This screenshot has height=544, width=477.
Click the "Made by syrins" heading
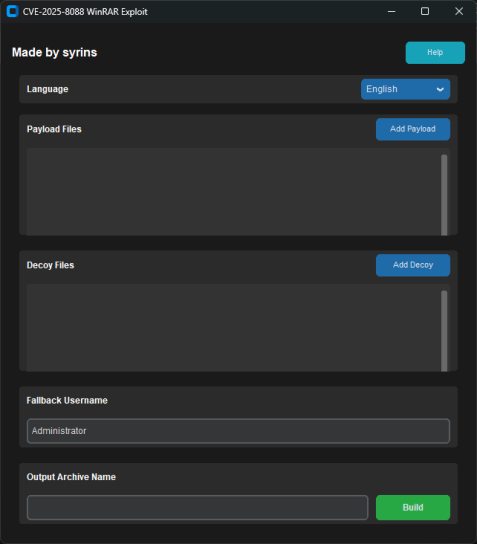click(x=54, y=53)
